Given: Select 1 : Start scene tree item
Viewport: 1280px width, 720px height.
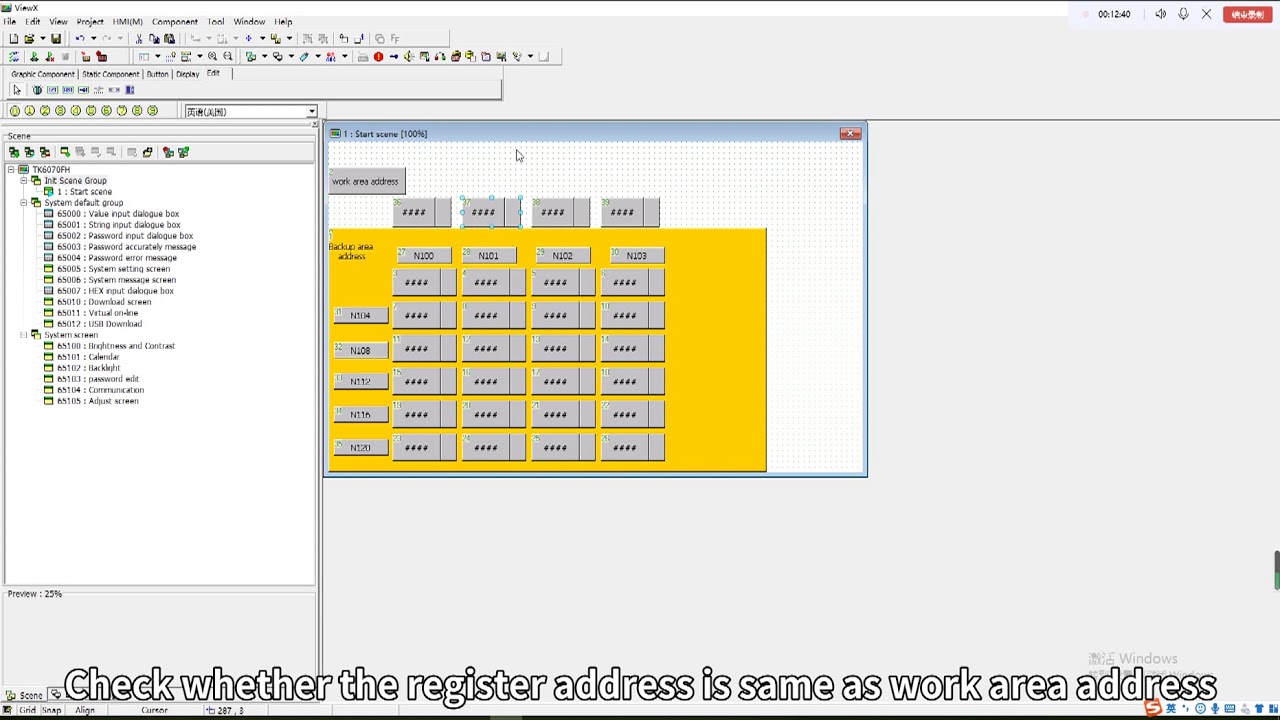Looking at the screenshot, I should 84,192.
